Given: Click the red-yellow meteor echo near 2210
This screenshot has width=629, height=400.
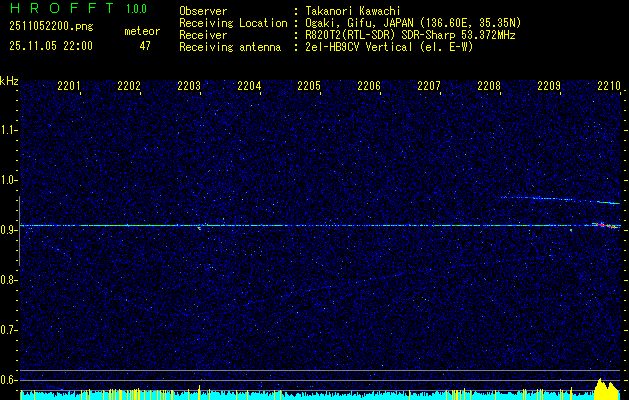Looking at the screenshot, I should [606, 225].
